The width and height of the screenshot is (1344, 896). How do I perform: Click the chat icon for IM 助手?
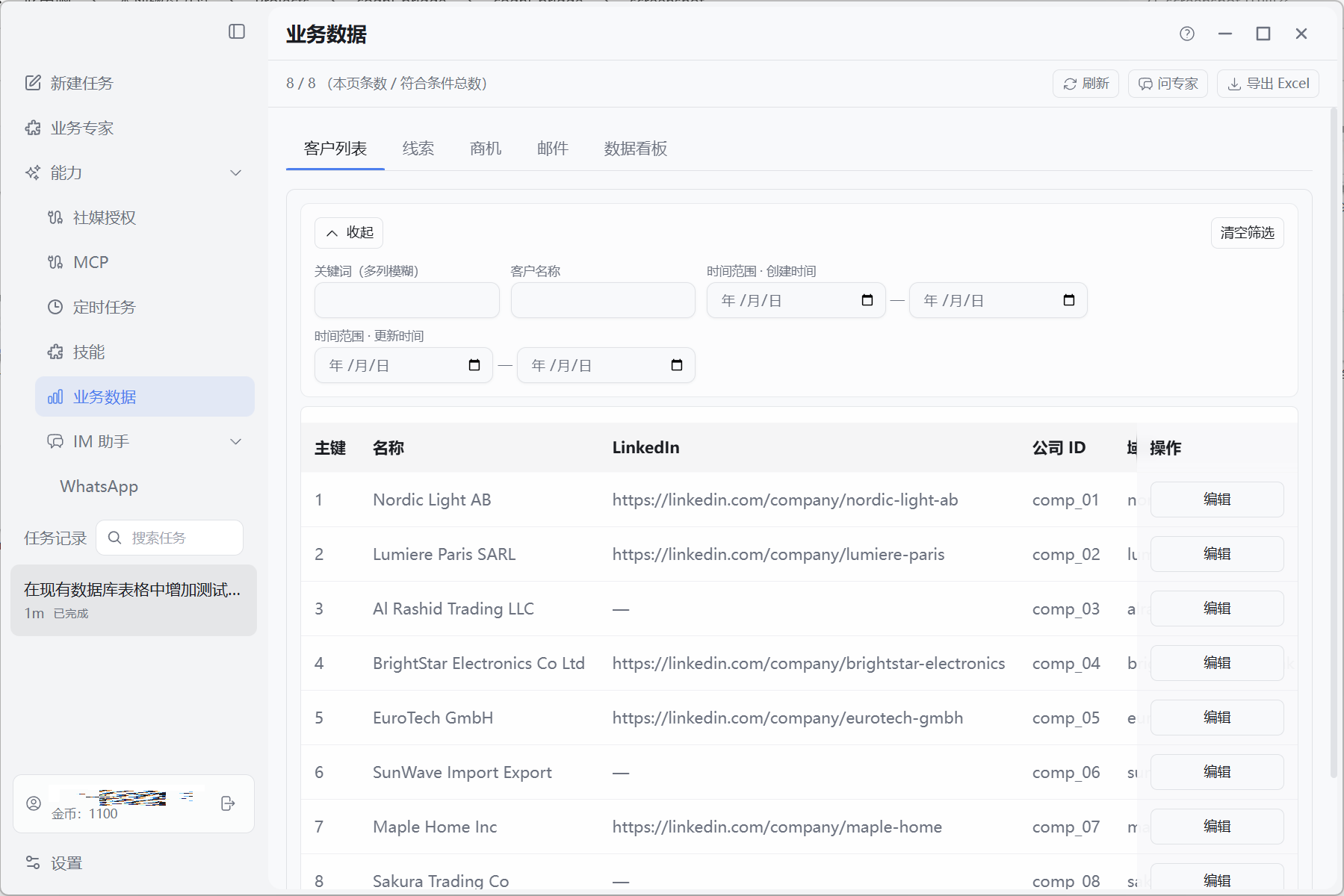tap(55, 441)
